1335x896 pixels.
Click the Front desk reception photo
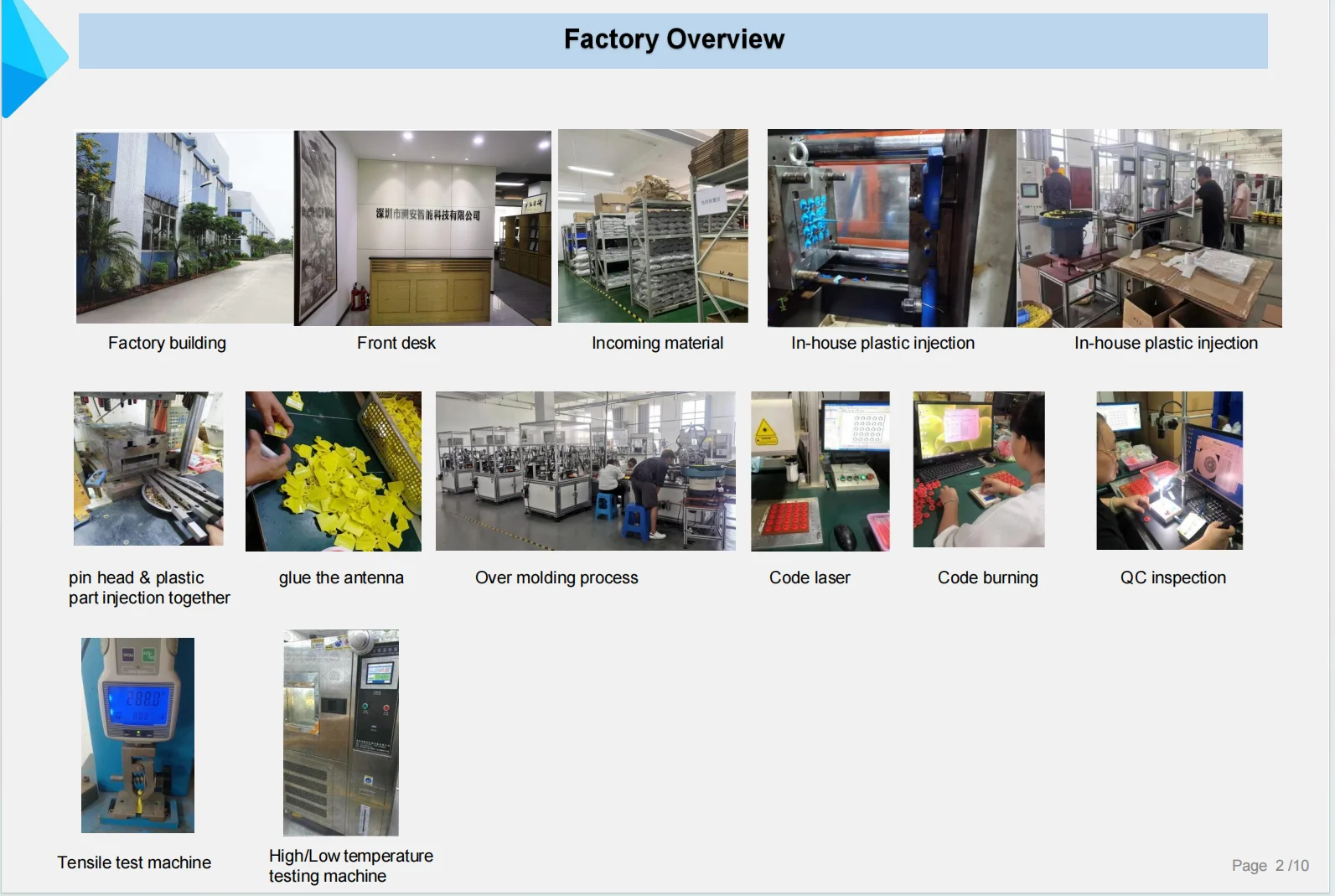click(423, 227)
